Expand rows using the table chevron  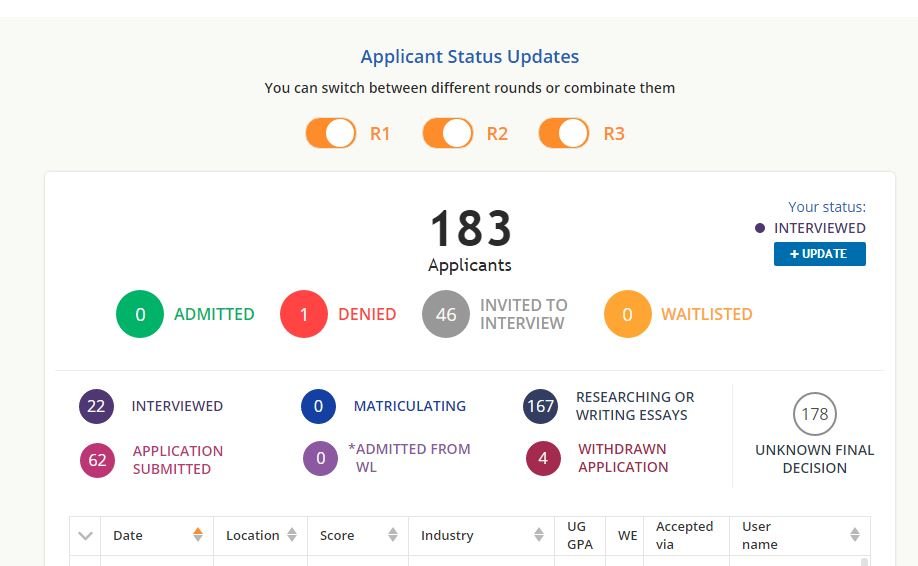pyautogui.click(x=85, y=536)
